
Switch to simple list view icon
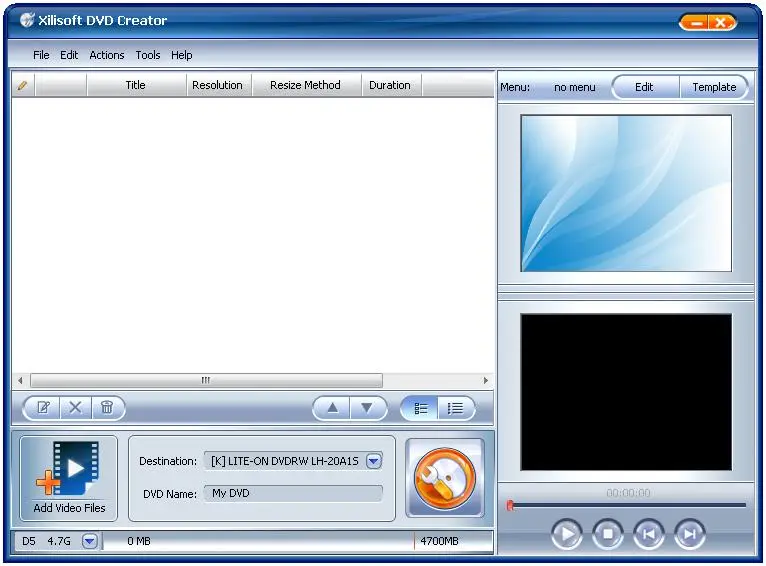455,408
